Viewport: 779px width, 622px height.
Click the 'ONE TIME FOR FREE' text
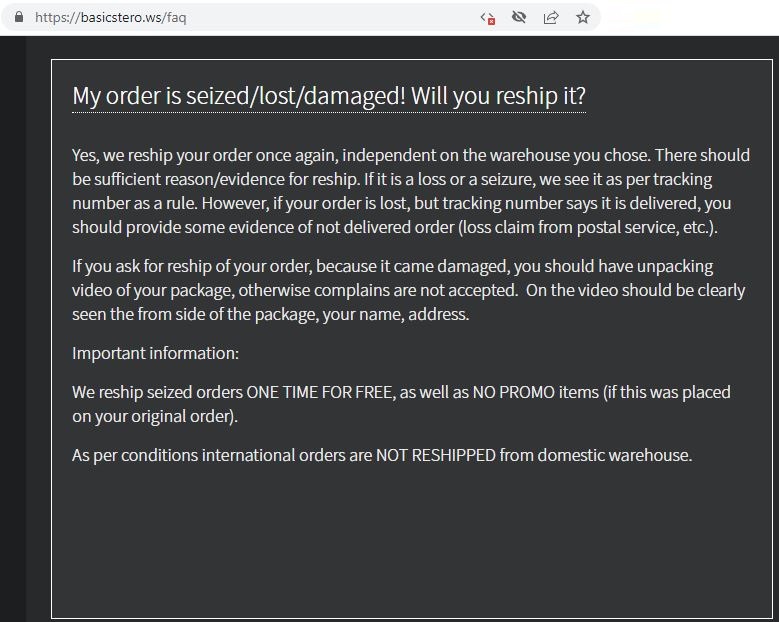pos(320,391)
